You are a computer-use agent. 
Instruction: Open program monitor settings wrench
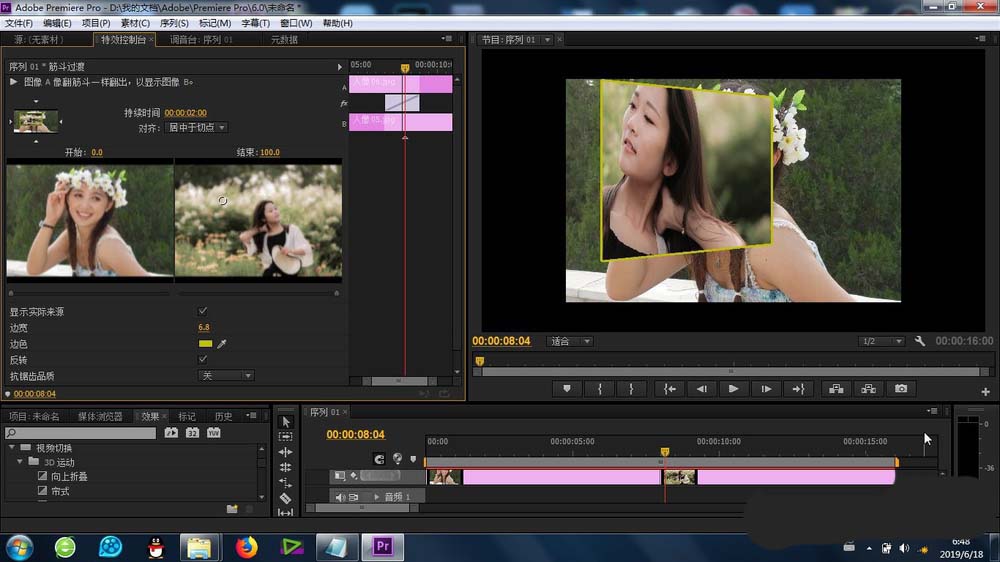[x=920, y=341]
